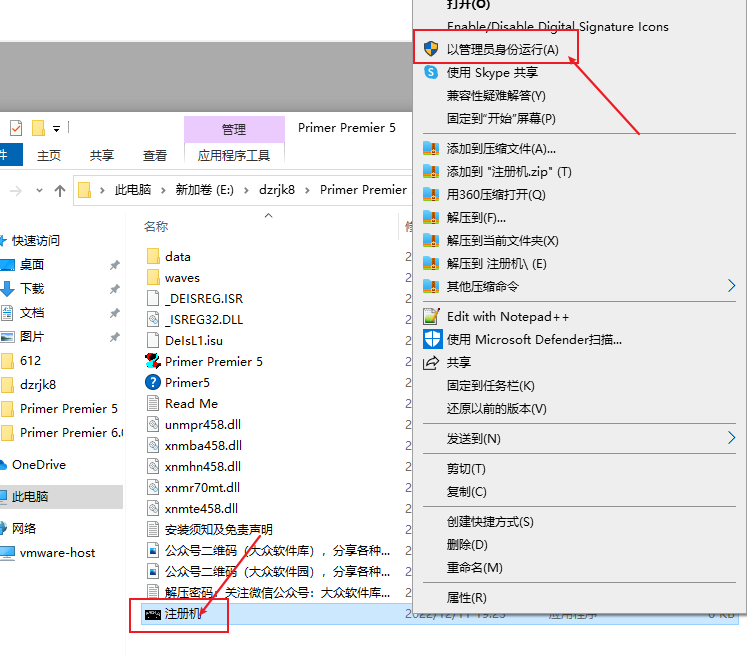747x657 pixels.
Task: Click 360 zip icon beside 解压到(F)...
Action: [431, 217]
